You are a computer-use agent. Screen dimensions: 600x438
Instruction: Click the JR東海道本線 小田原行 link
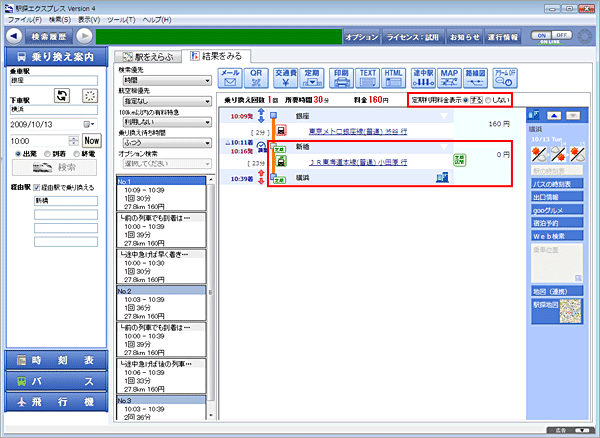click(335, 160)
